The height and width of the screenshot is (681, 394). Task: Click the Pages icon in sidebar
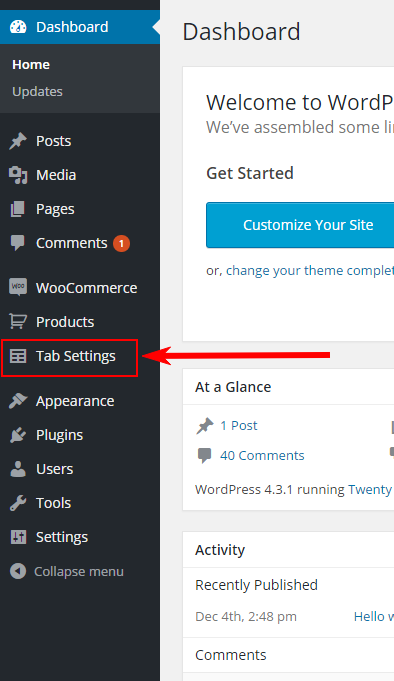(18, 209)
